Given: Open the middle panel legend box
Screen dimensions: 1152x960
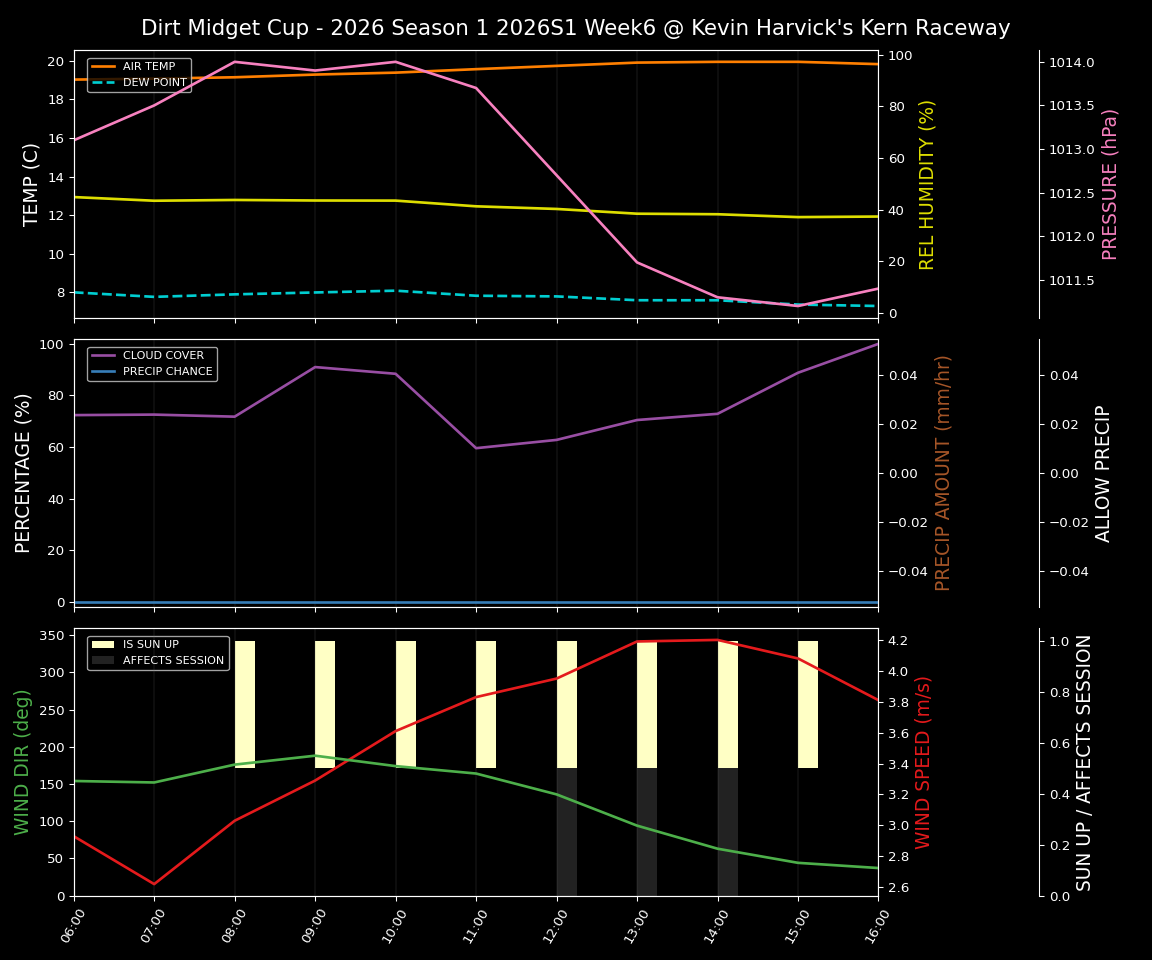Looking at the screenshot, I should click(152, 362).
